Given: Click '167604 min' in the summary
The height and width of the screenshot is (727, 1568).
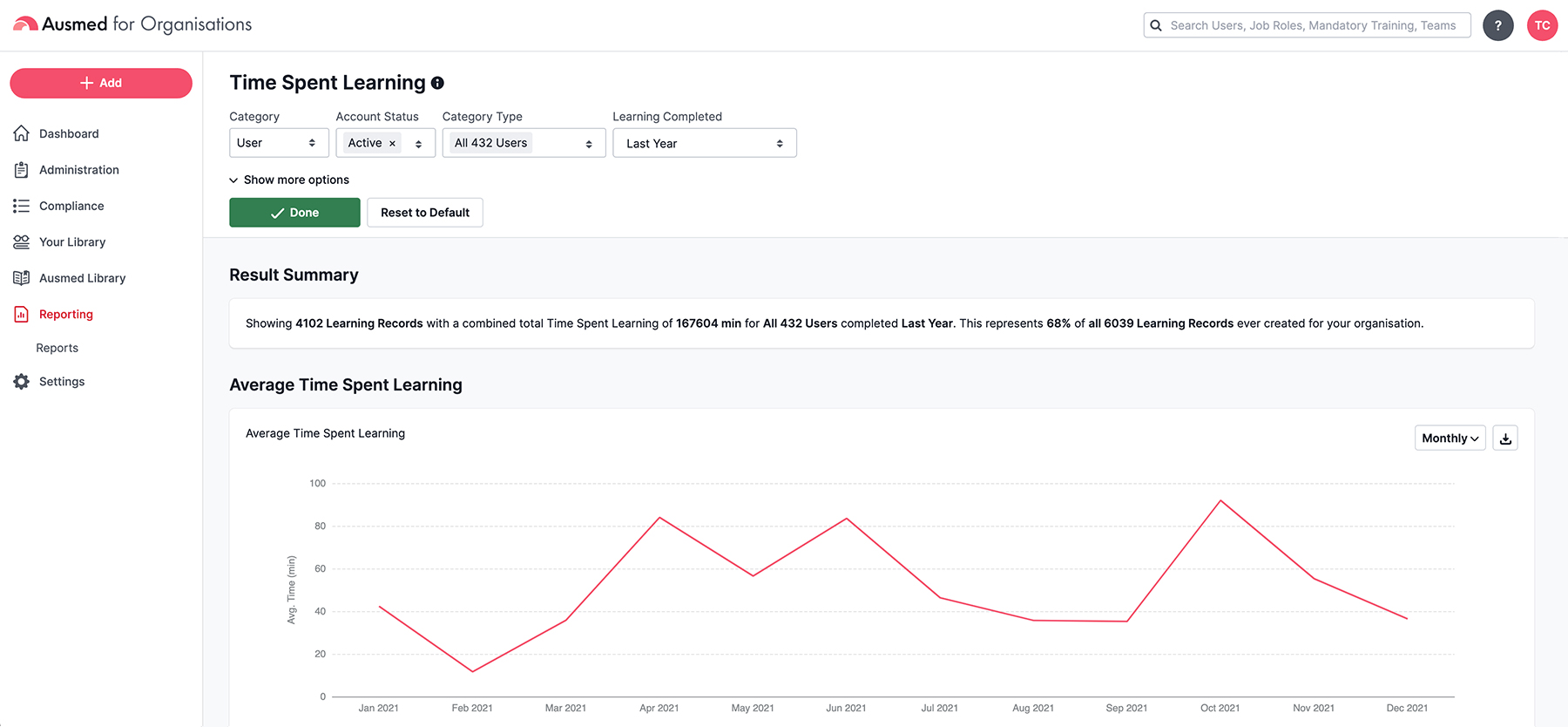Looking at the screenshot, I should tap(708, 323).
